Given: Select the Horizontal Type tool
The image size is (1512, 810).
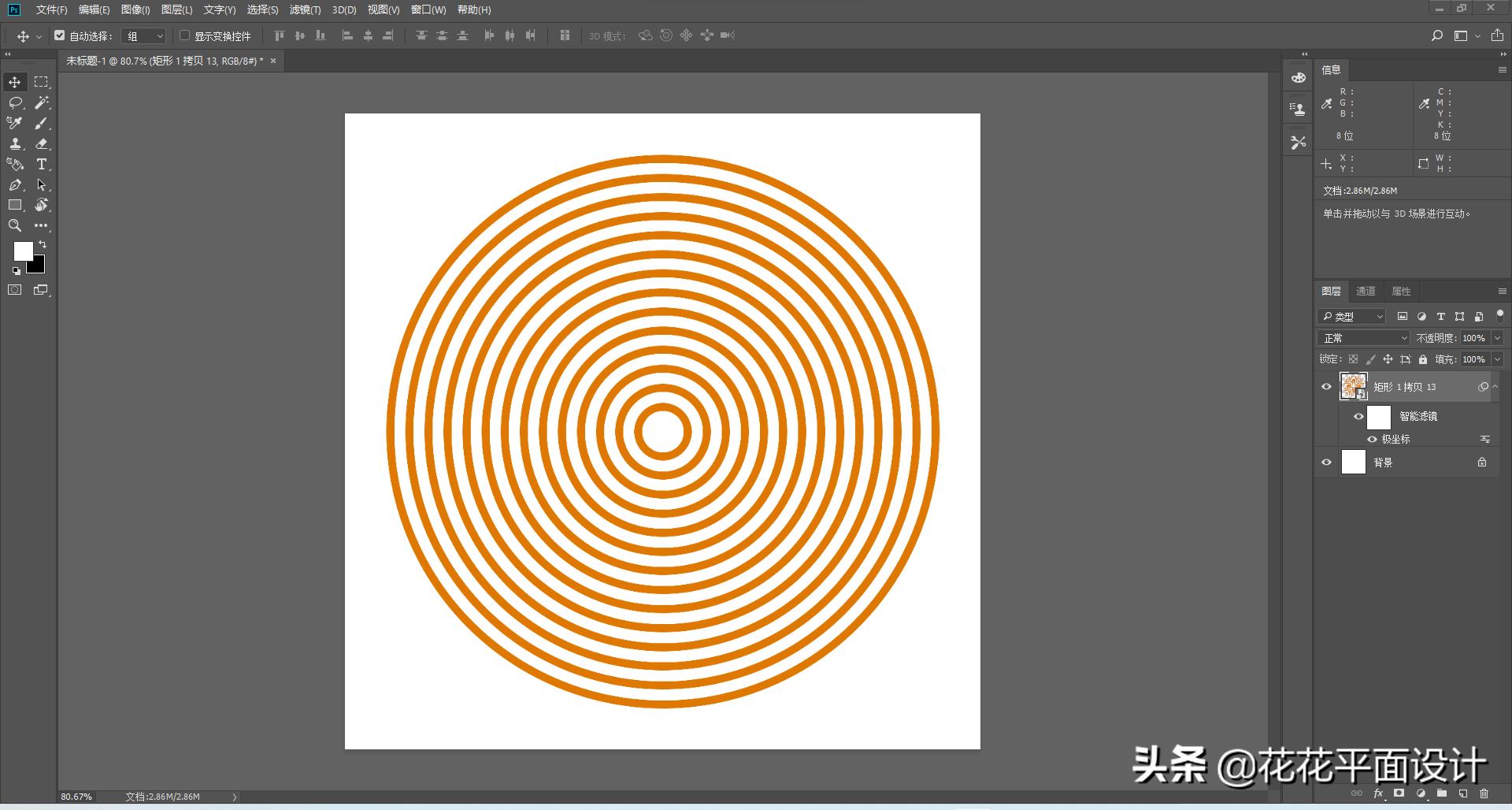Looking at the screenshot, I should (42, 164).
